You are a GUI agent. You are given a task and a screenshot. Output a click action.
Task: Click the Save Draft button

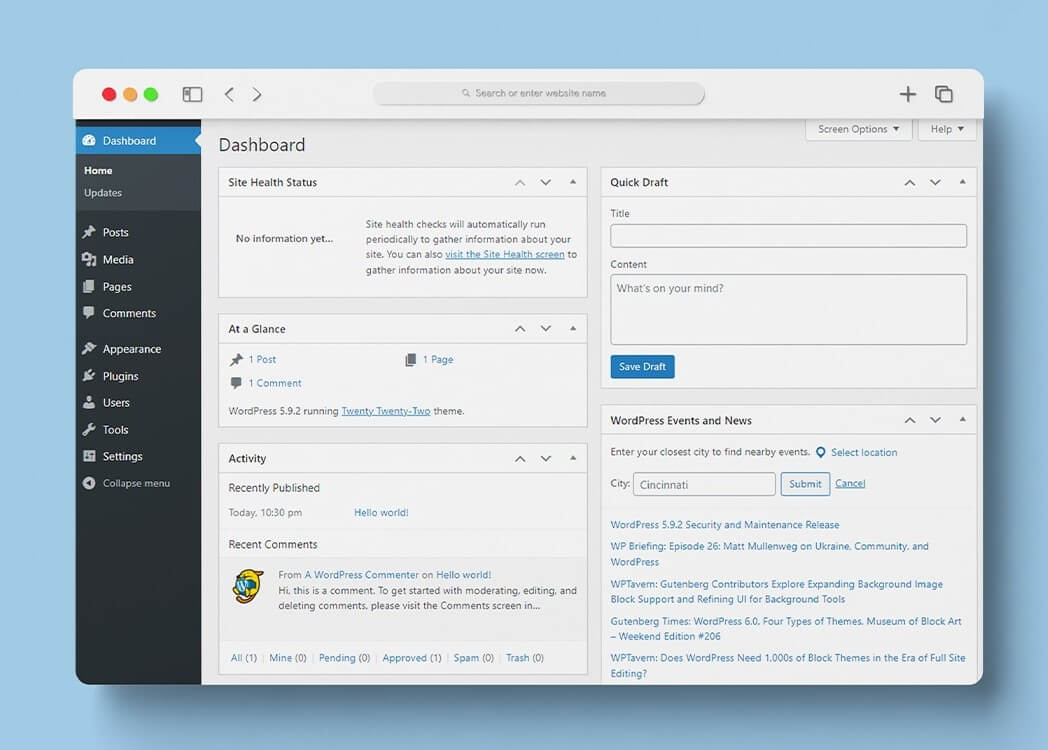click(641, 366)
